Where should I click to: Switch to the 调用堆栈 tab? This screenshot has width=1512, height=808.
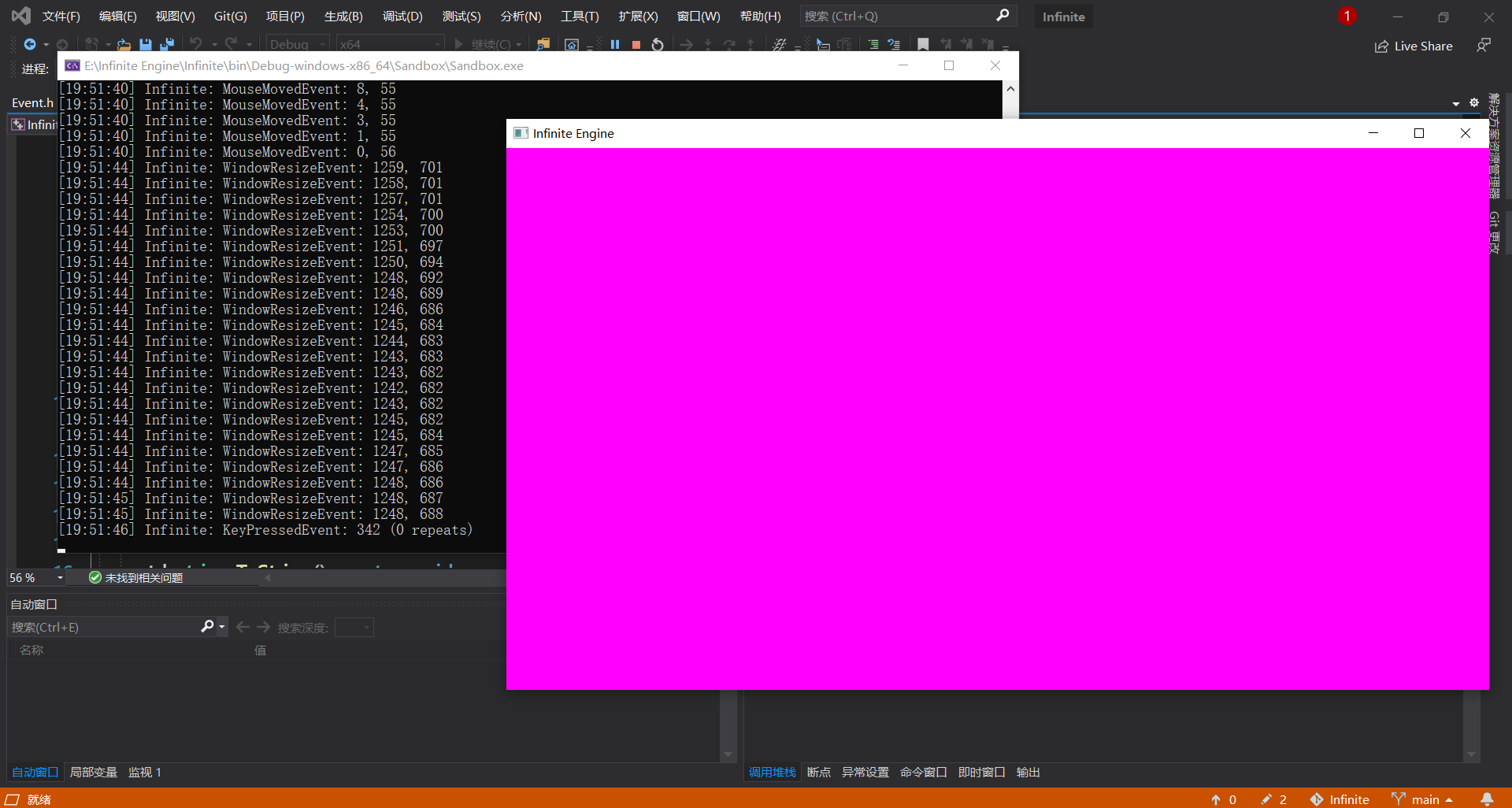tap(772, 773)
